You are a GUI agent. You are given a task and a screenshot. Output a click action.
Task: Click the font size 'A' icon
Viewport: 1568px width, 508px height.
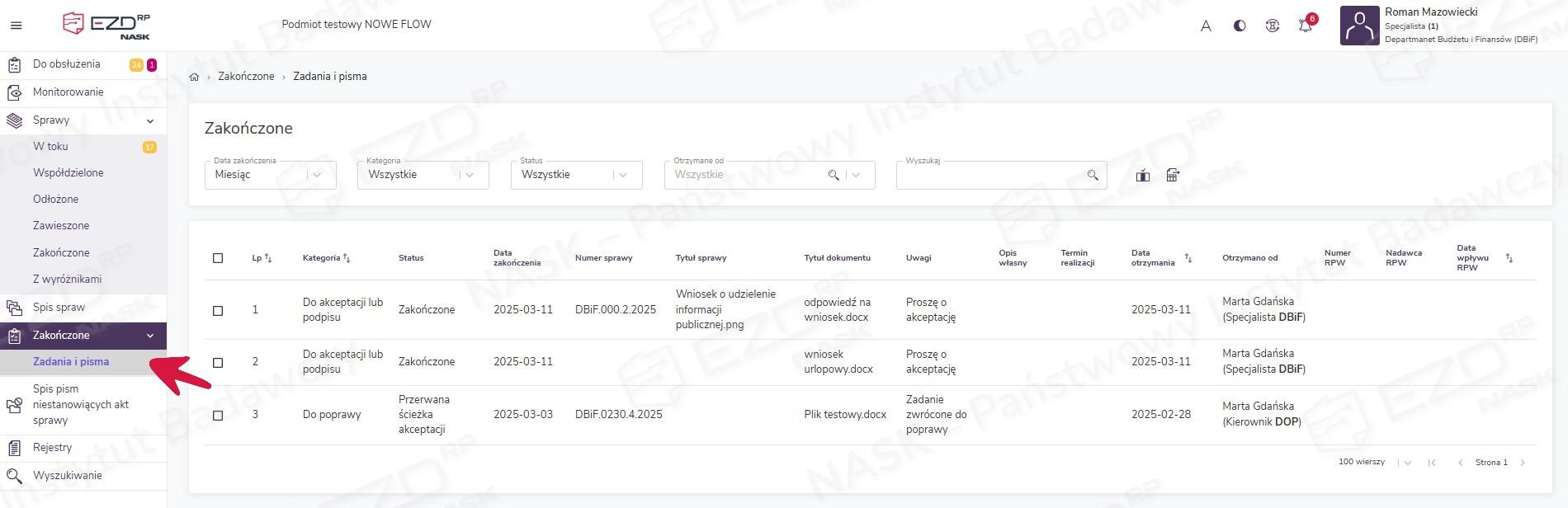click(1206, 26)
